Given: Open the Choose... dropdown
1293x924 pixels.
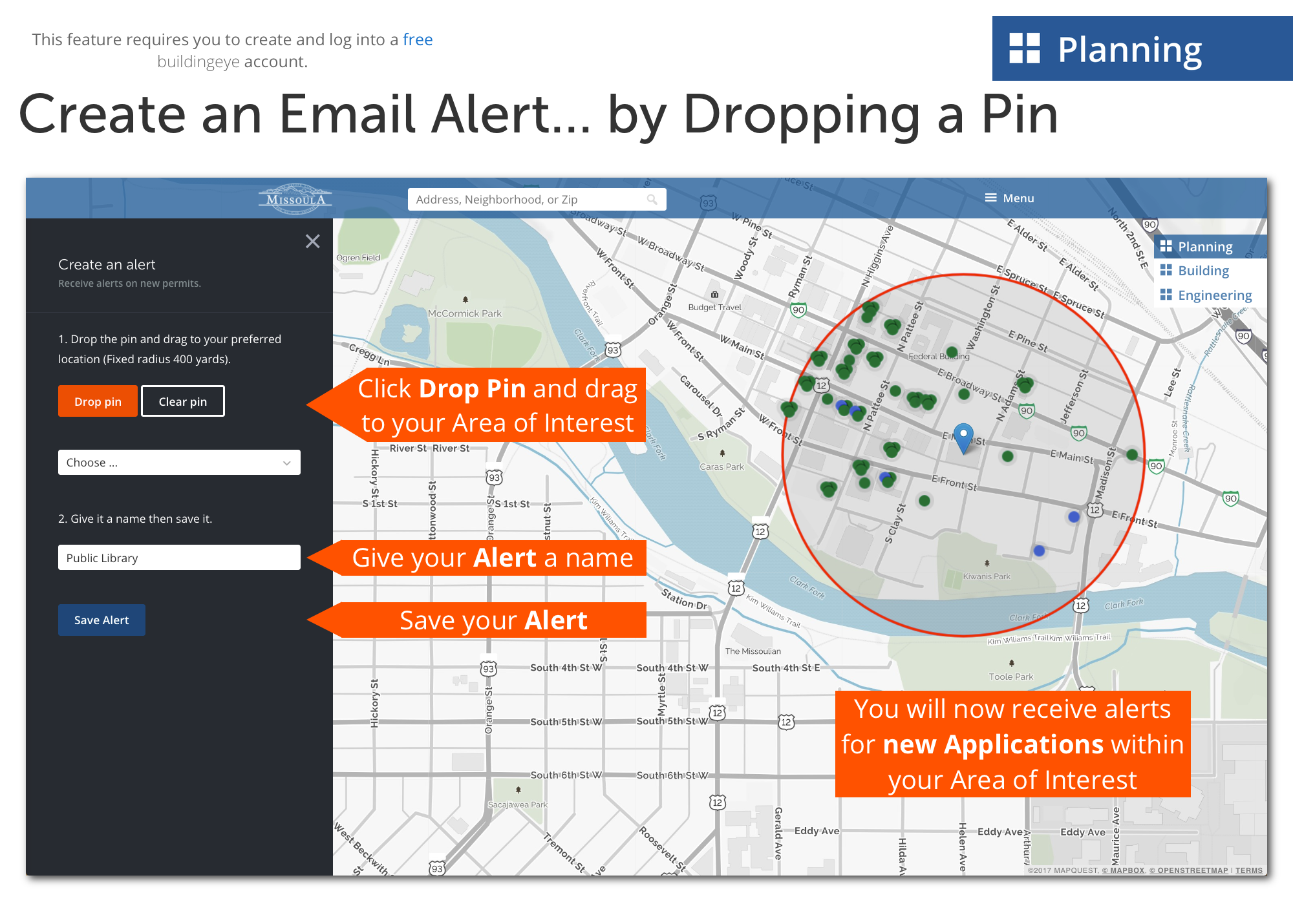Looking at the screenshot, I should pos(179,463).
